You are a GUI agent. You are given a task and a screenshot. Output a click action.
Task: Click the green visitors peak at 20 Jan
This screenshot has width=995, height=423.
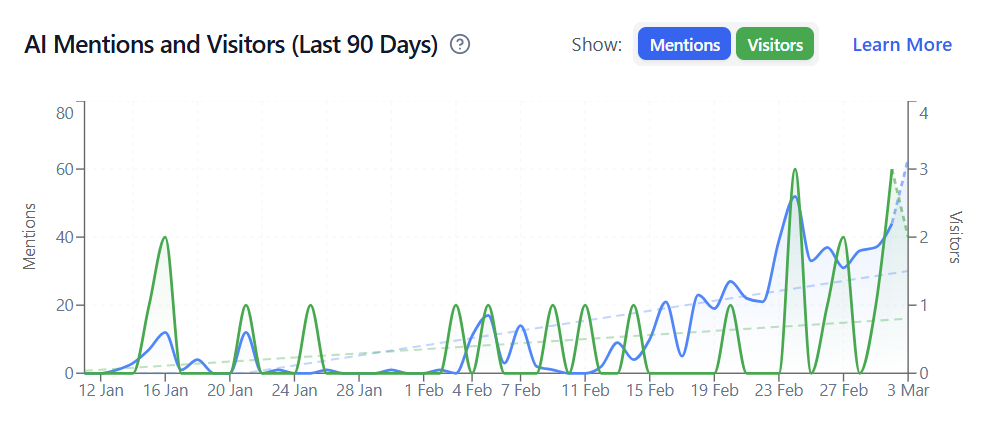(x=246, y=306)
